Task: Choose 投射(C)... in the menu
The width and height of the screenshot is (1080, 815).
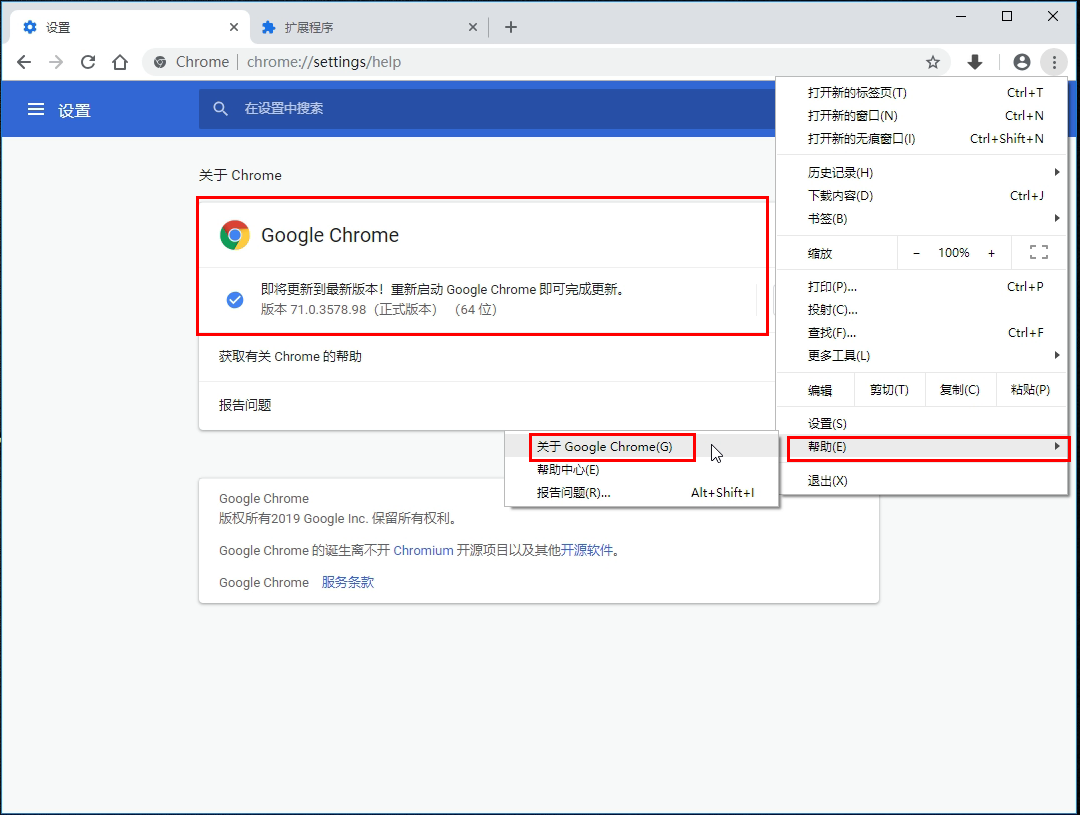Action: (922, 310)
